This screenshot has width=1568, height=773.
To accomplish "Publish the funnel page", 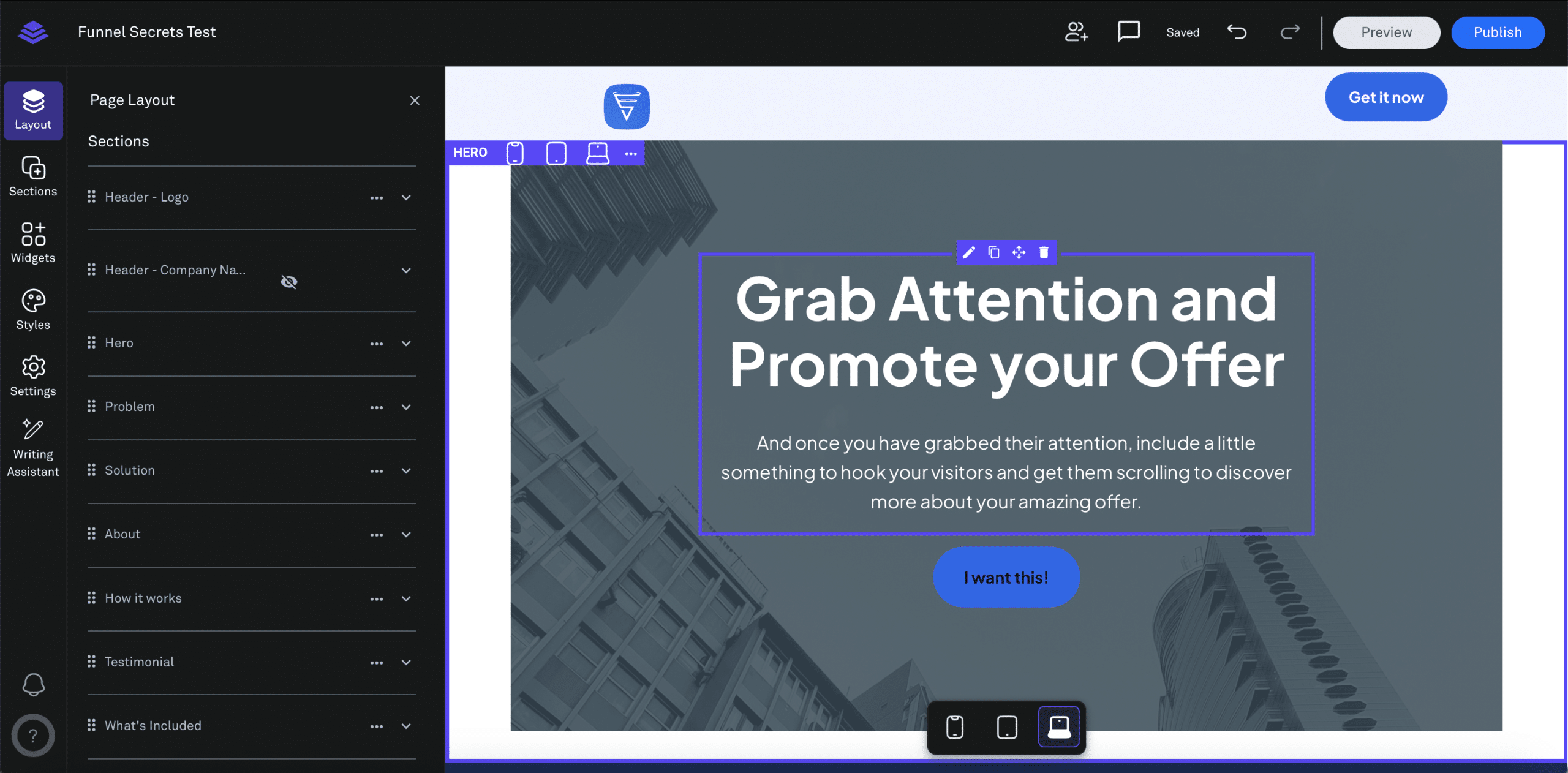I will (x=1498, y=32).
